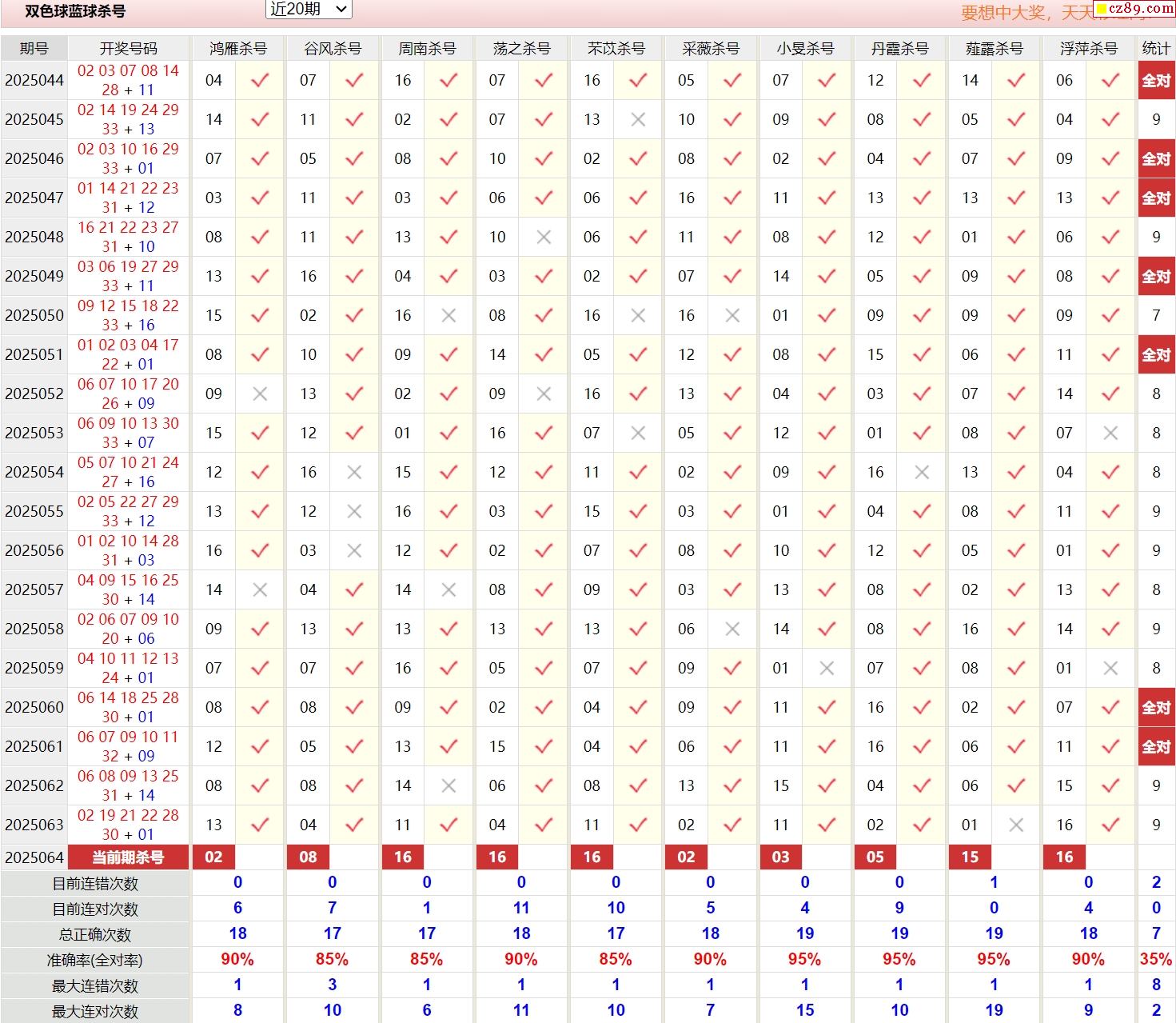1176x1023 pixels.
Task: Click the red check for 丹霞杀号 in row 2025060
Action: pyautogui.click(x=922, y=707)
